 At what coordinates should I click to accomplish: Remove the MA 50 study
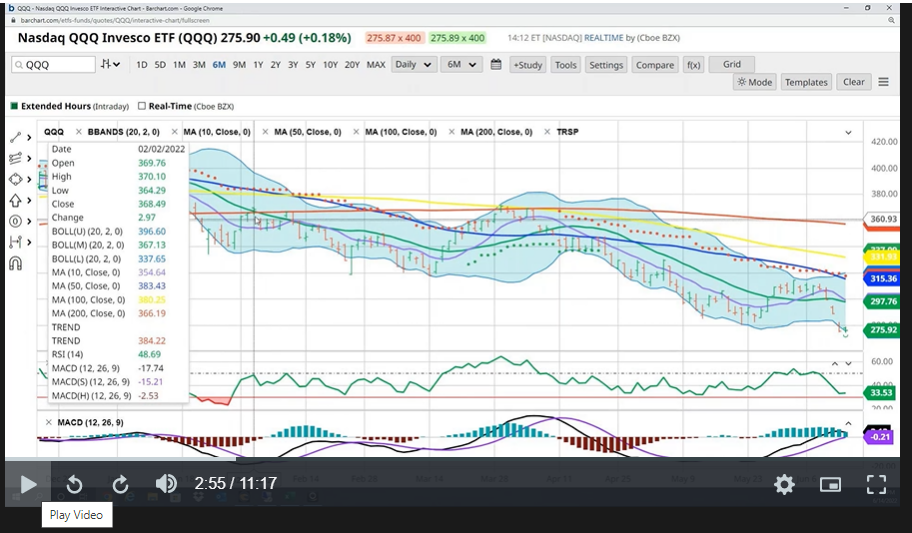265,132
